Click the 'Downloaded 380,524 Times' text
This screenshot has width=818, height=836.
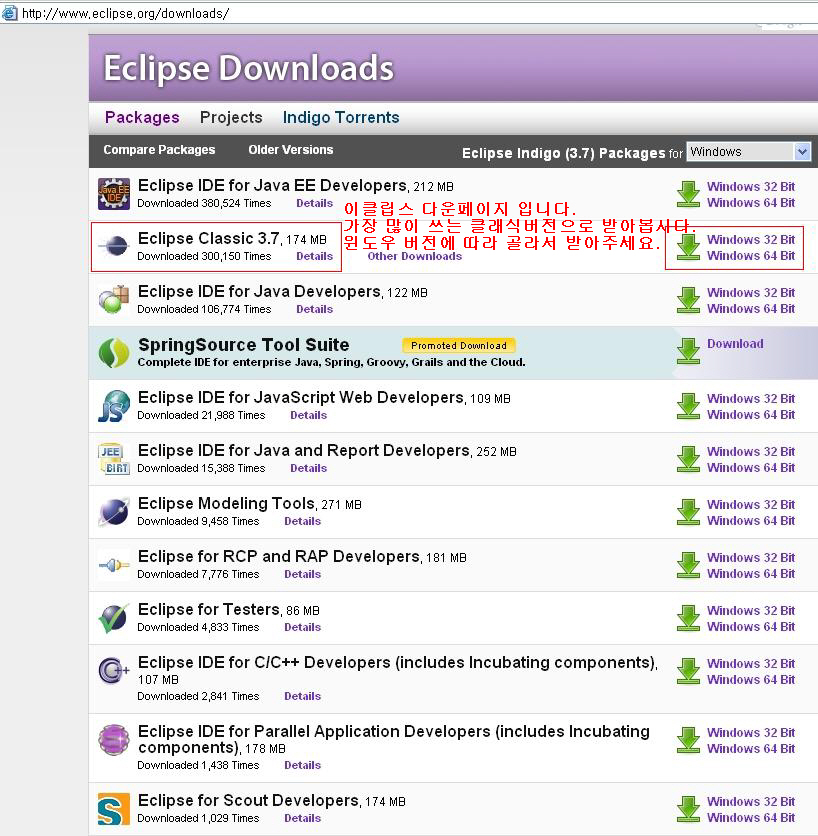tap(204, 203)
